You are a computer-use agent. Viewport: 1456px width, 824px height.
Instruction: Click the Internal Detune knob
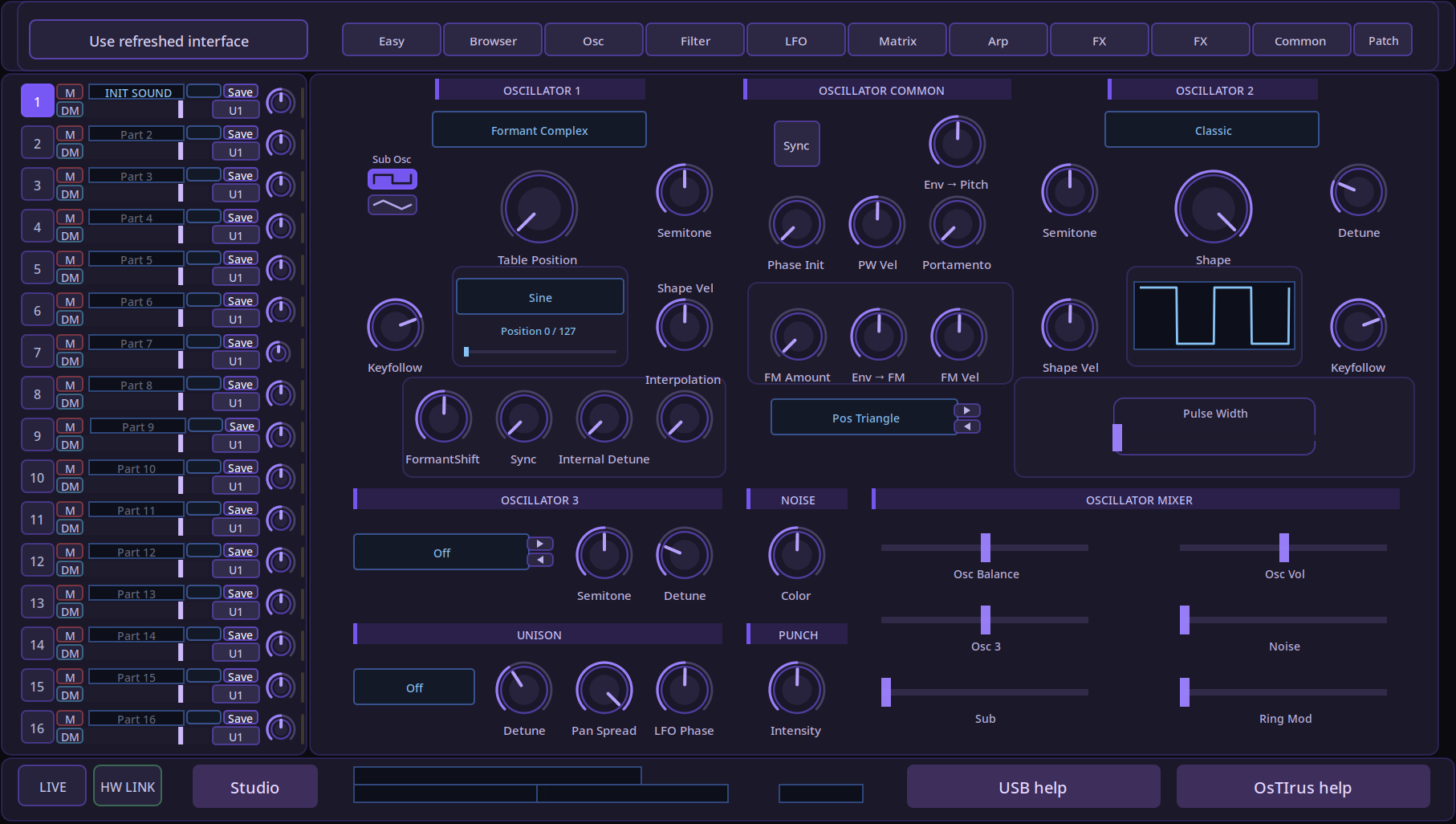pyautogui.click(x=604, y=418)
